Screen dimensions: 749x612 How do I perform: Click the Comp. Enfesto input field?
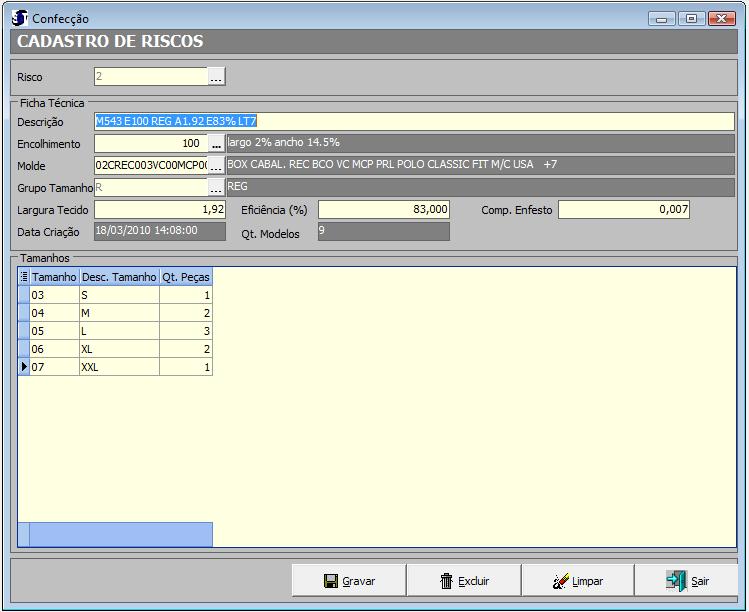coord(624,210)
